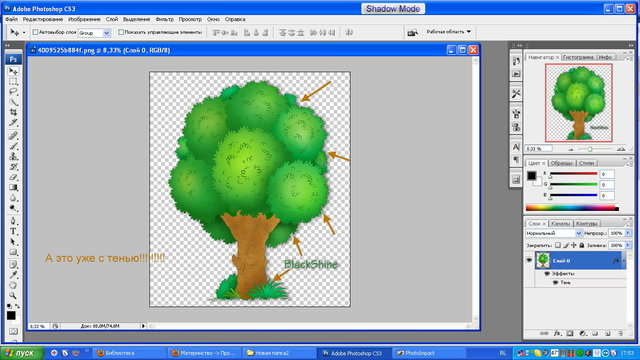This screenshot has height=360, width=640.
Task: Switch to the Каналы tab
Action: click(x=560, y=224)
